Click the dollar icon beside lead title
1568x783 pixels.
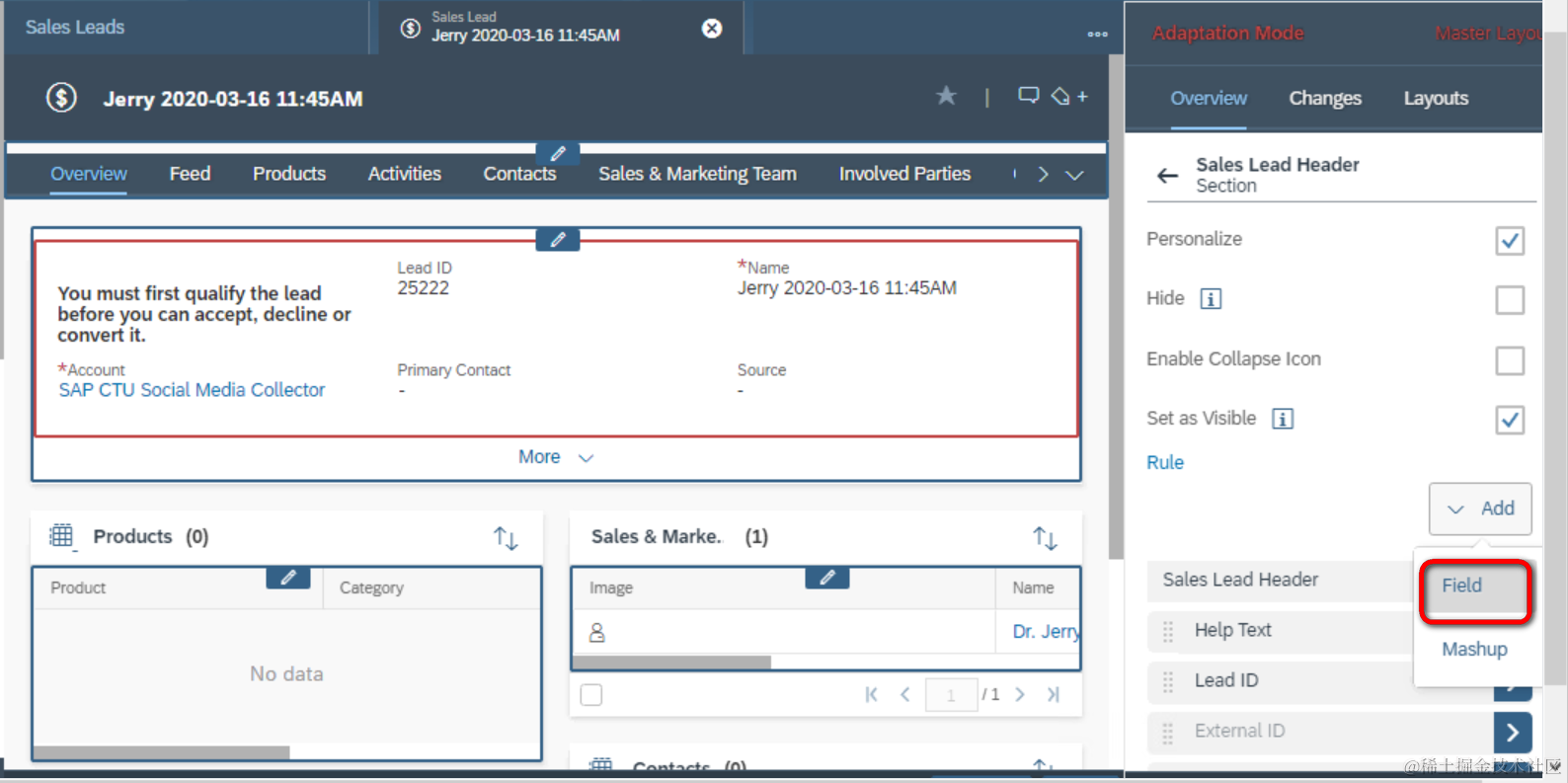click(61, 98)
